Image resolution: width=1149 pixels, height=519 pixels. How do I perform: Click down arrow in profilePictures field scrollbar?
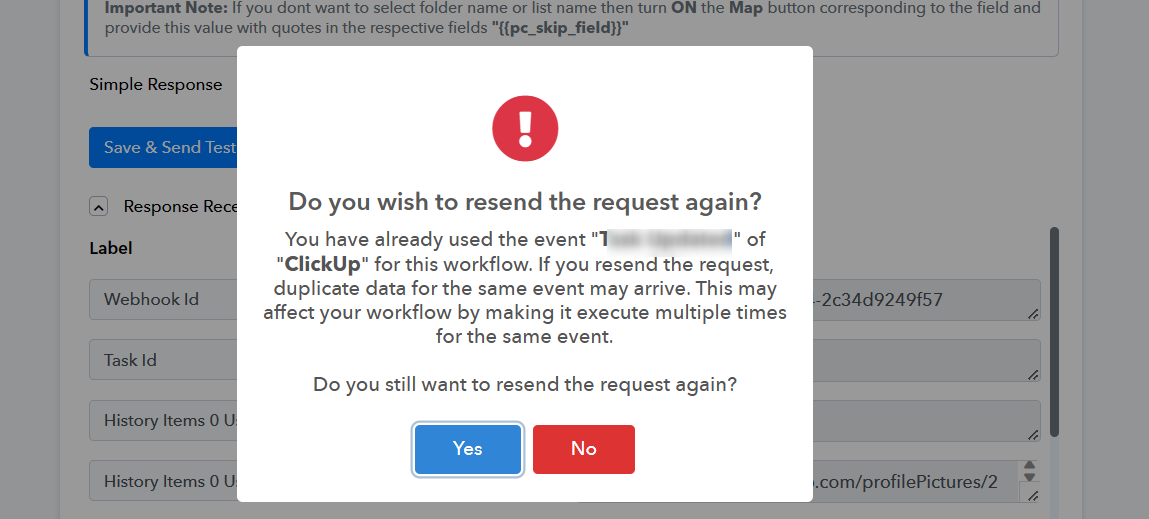(1030, 477)
